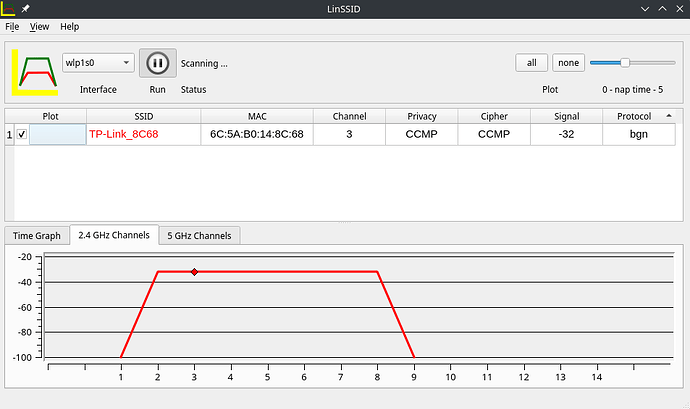Sort by the Privacy column header

[x=422, y=116]
